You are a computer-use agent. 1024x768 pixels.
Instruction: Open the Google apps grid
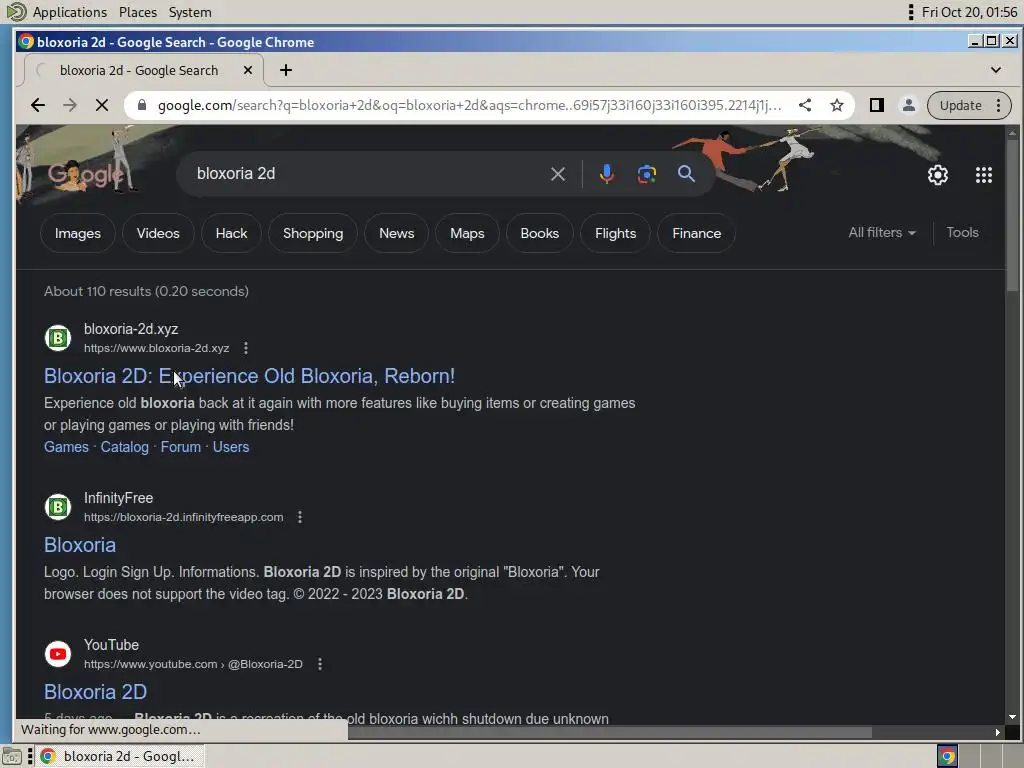(x=984, y=174)
